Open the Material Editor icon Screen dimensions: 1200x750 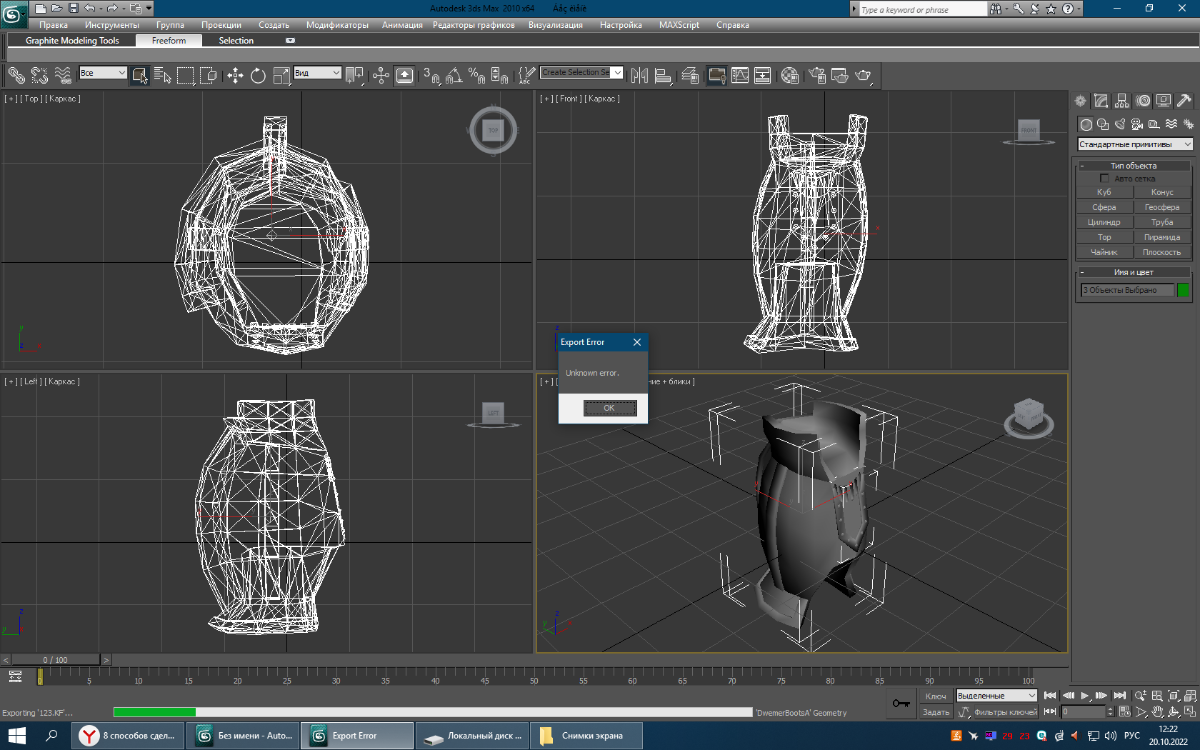coord(790,75)
